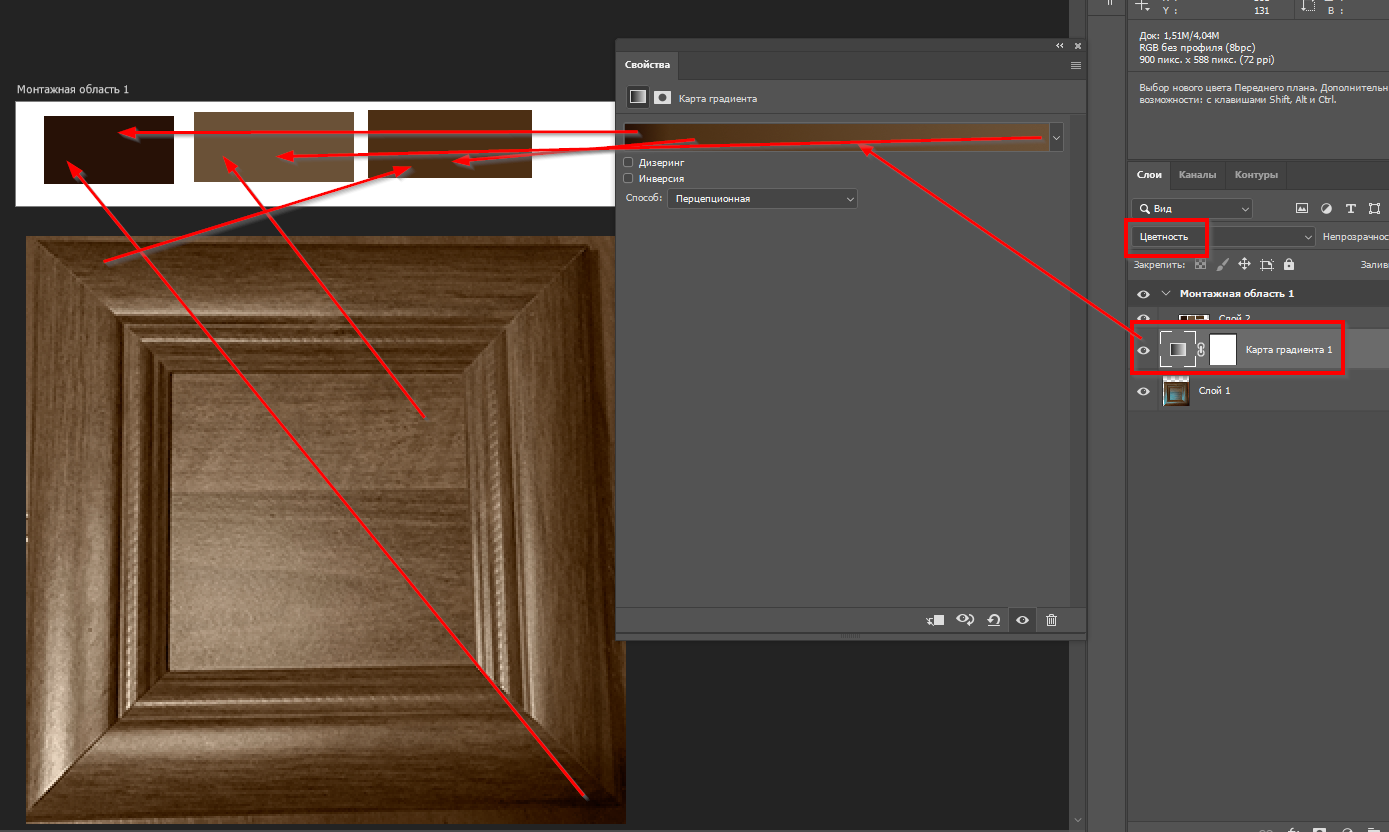Image resolution: width=1389 pixels, height=832 pixels.
Task: Lock artboard auto-nesting
Action: [x=1267, y=265]
